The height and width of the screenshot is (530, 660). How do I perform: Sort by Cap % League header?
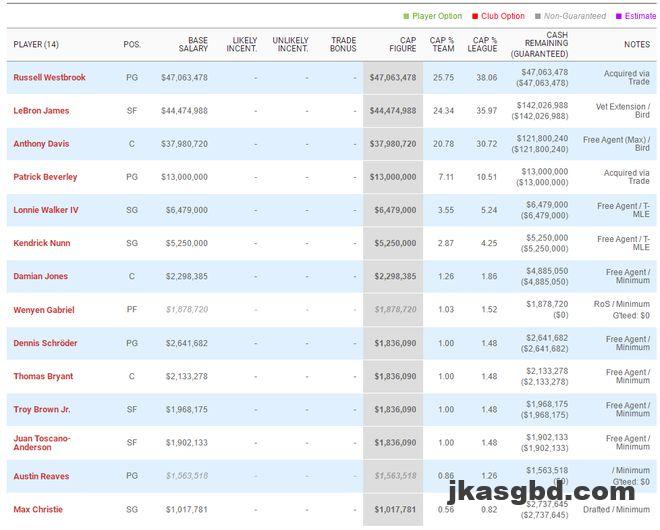click(482, 44)
